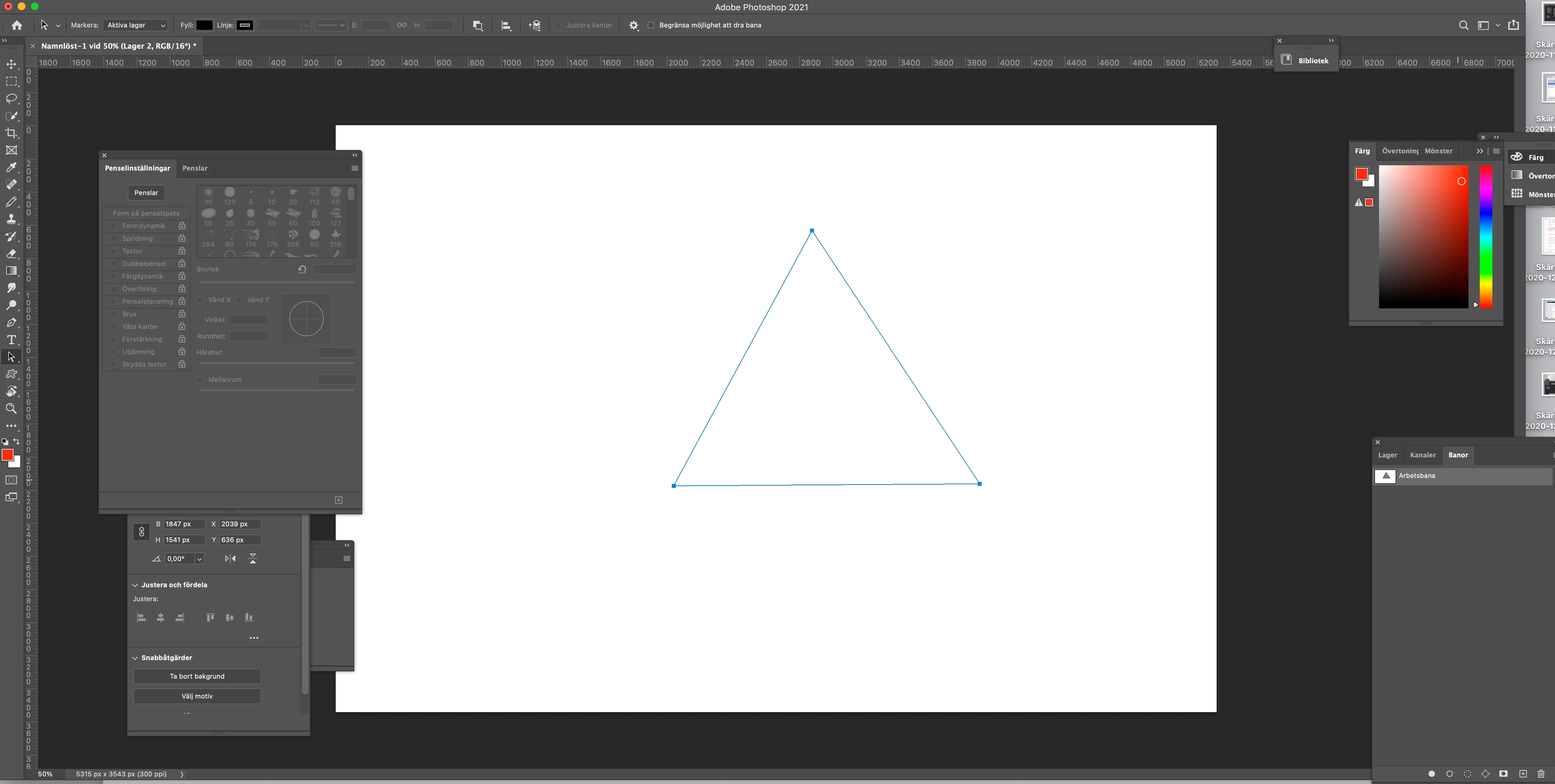Open the Aktiva lager dropdown
The width and height of the screenshot is (1555, 784).
click(x=135, y=25)
